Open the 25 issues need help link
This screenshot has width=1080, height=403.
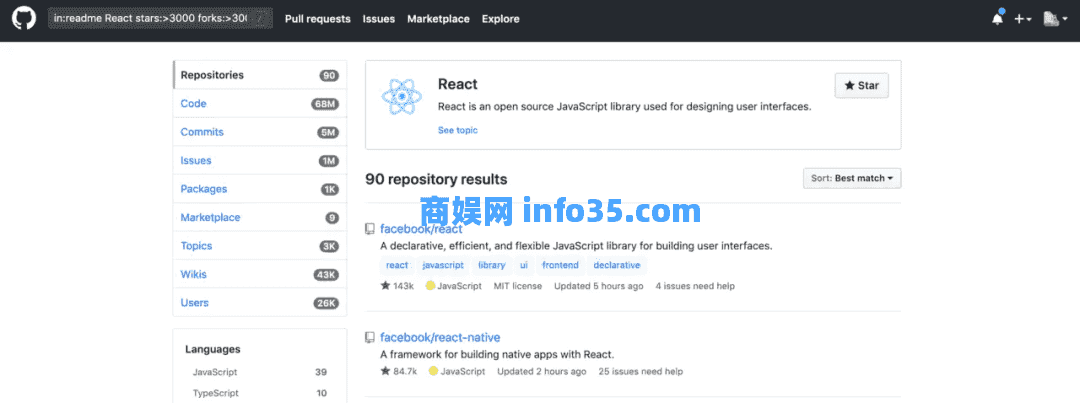click(641, 371)
